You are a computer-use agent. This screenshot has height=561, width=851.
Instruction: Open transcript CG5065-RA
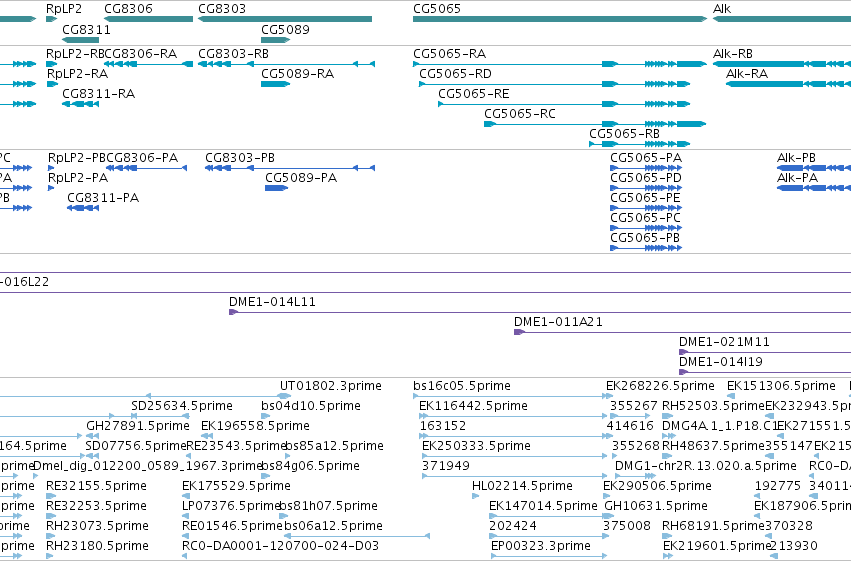pos(560,64)
